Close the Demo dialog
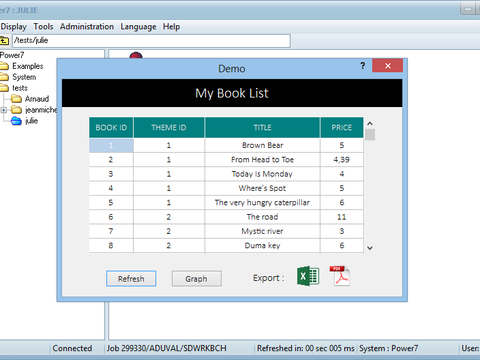Image resolution: width=480 pixels, height=360 pixels. click(x=388, y=66)
